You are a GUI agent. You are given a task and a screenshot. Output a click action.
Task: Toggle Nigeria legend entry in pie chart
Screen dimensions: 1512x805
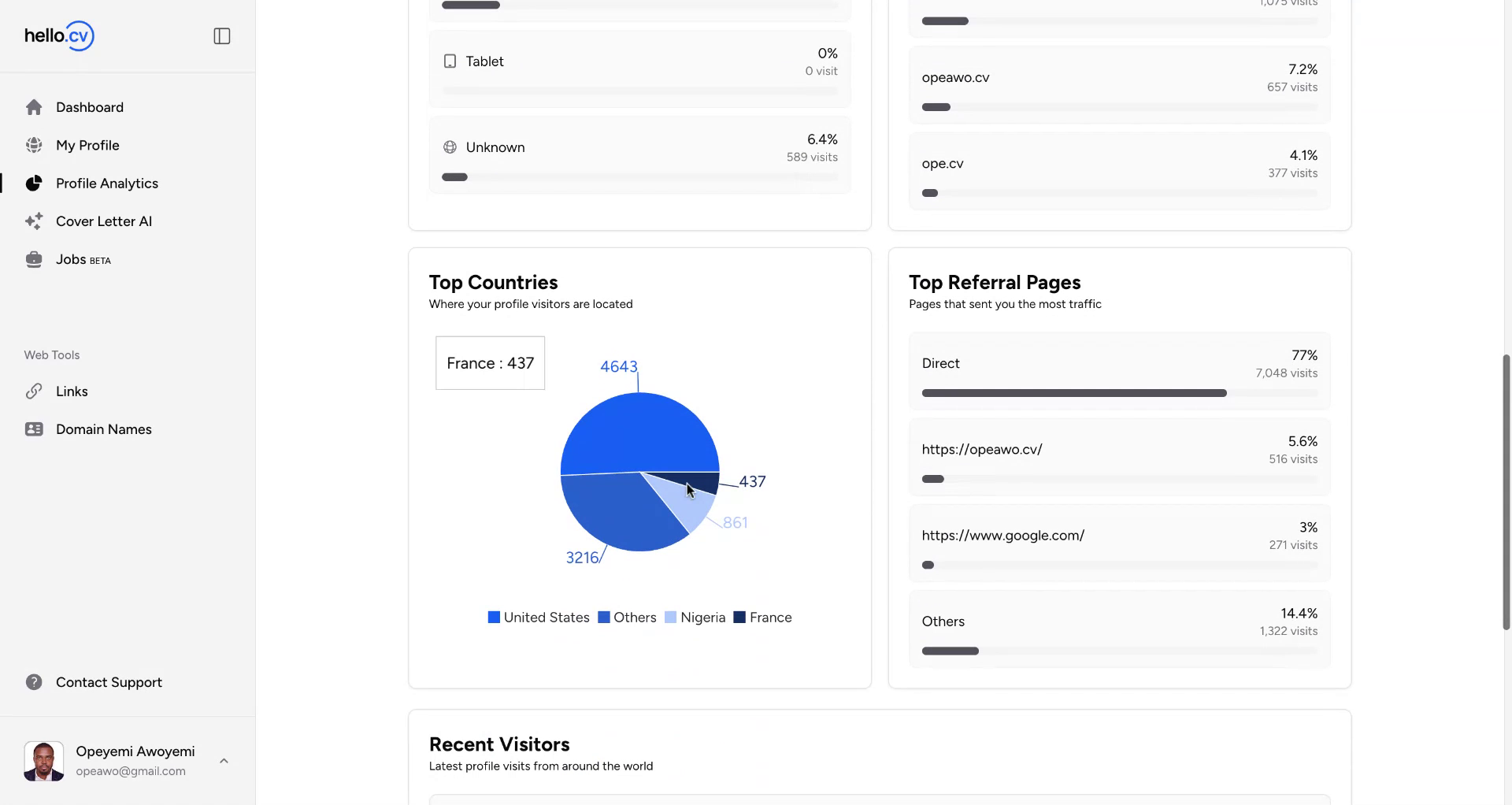[695, 618]
